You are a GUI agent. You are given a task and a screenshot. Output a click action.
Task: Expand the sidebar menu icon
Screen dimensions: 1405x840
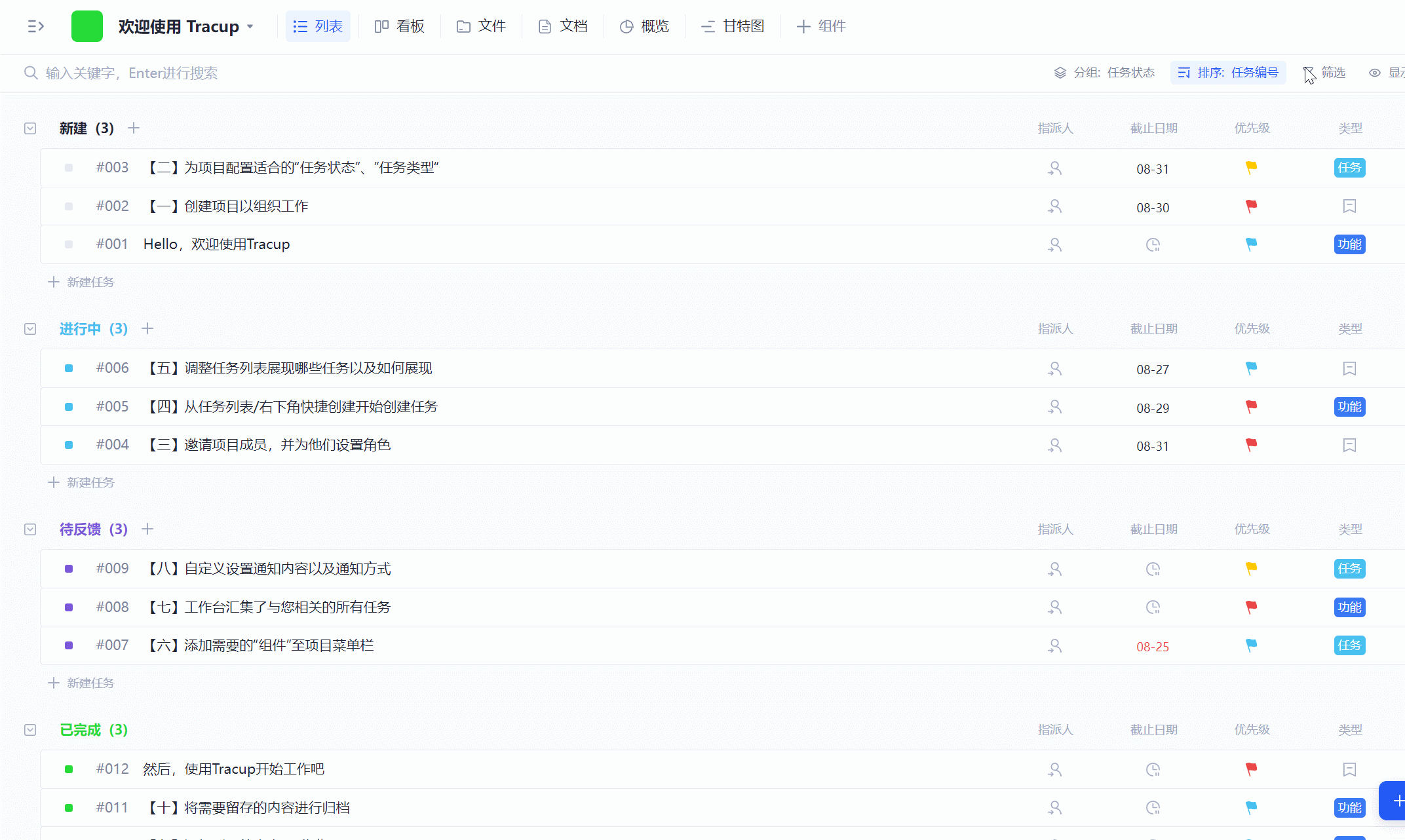point(36,26)
